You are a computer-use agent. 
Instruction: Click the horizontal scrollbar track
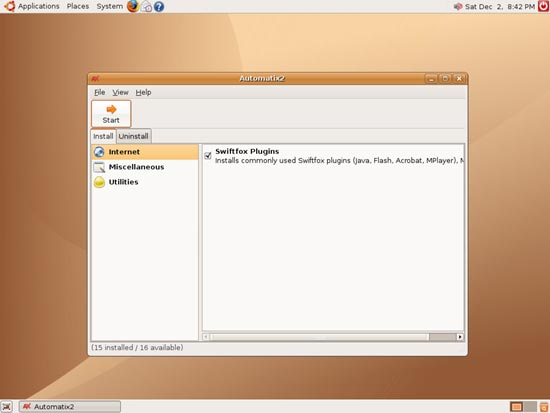pos(442,337)
